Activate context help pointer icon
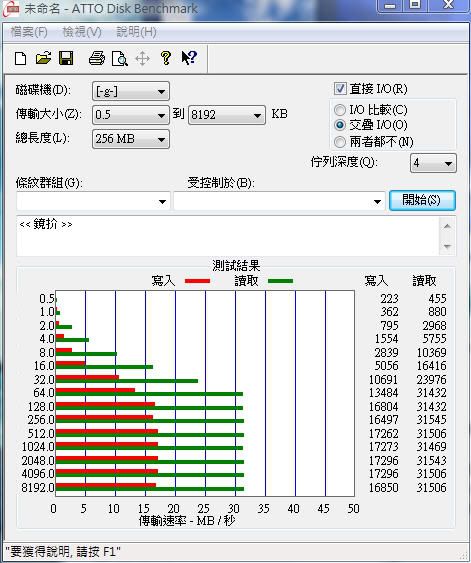Screen dimensions: 471x563 click(189, 58)
